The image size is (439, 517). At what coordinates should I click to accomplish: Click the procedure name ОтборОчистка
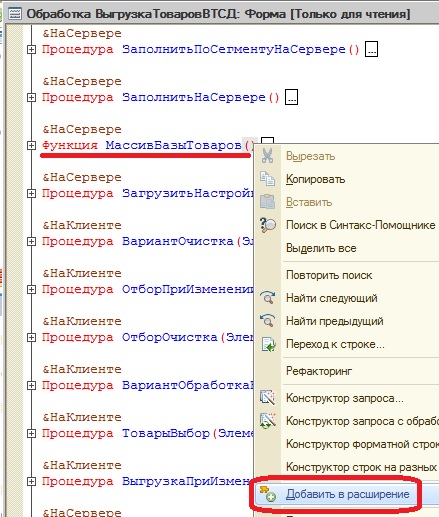(170, 337)
